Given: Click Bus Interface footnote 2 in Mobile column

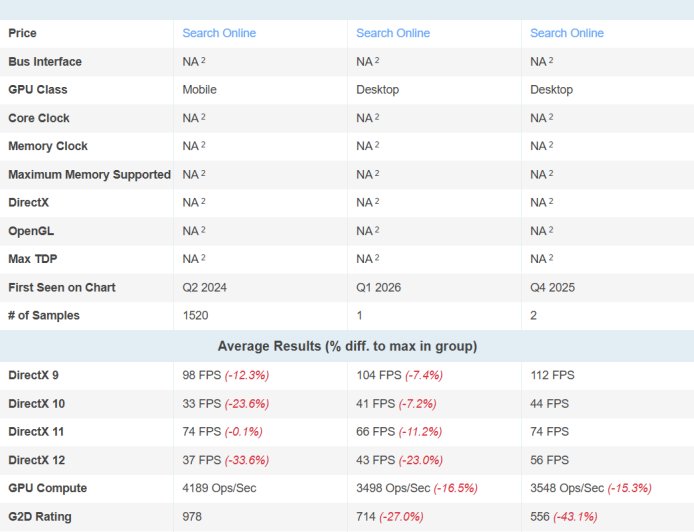Looking at the screenshot, I should pyautogui.click(x=204, y=61).
